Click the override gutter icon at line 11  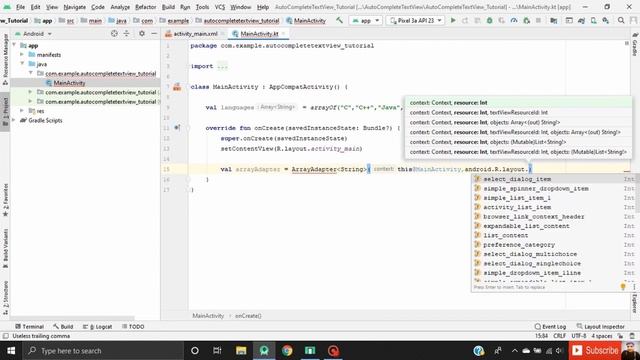point(177,128)
